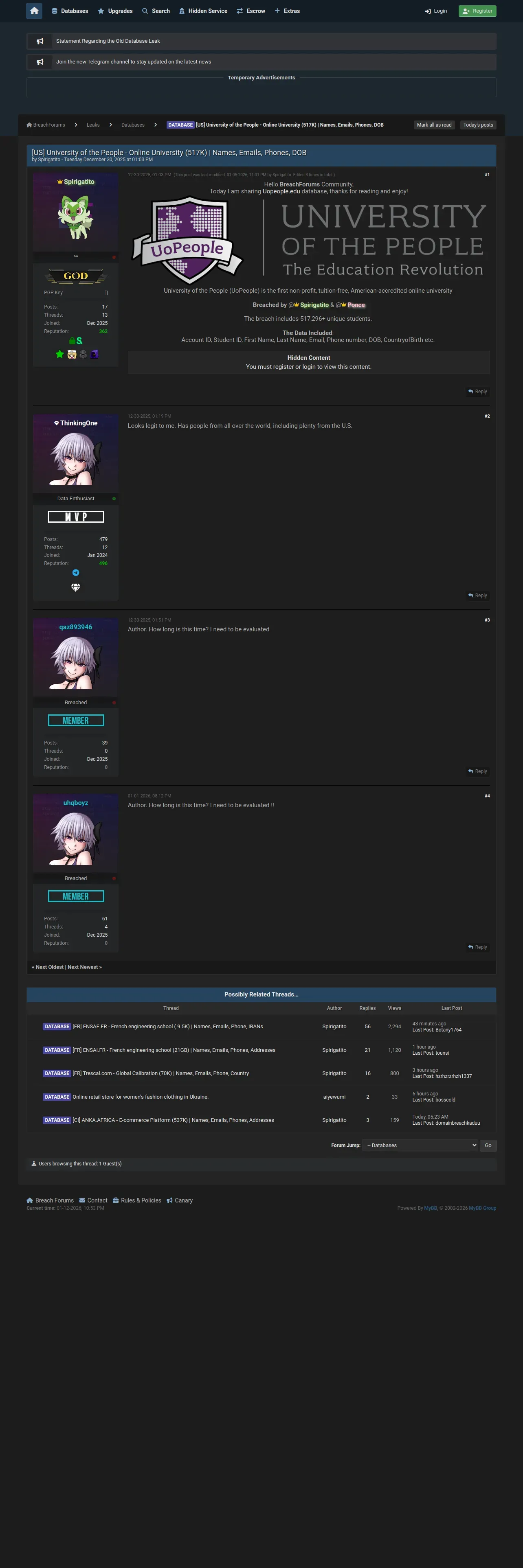Open the post #4 permalink
This screenshot has width=523, height=1568.
(x=487, y=796)
